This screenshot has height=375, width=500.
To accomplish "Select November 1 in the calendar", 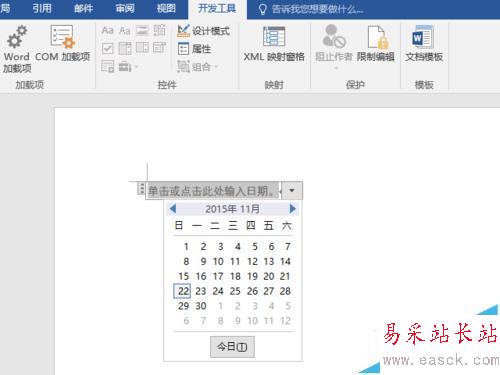I will [x=186, y=247].
